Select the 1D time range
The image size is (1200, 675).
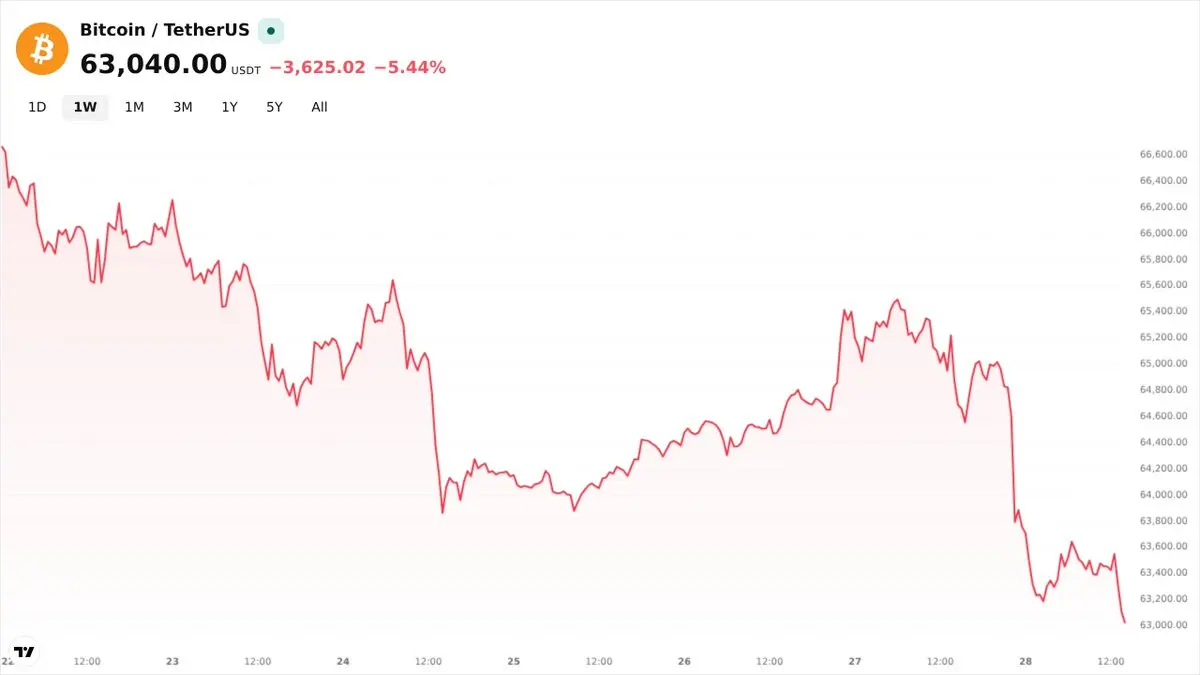(x=37, y=107)
